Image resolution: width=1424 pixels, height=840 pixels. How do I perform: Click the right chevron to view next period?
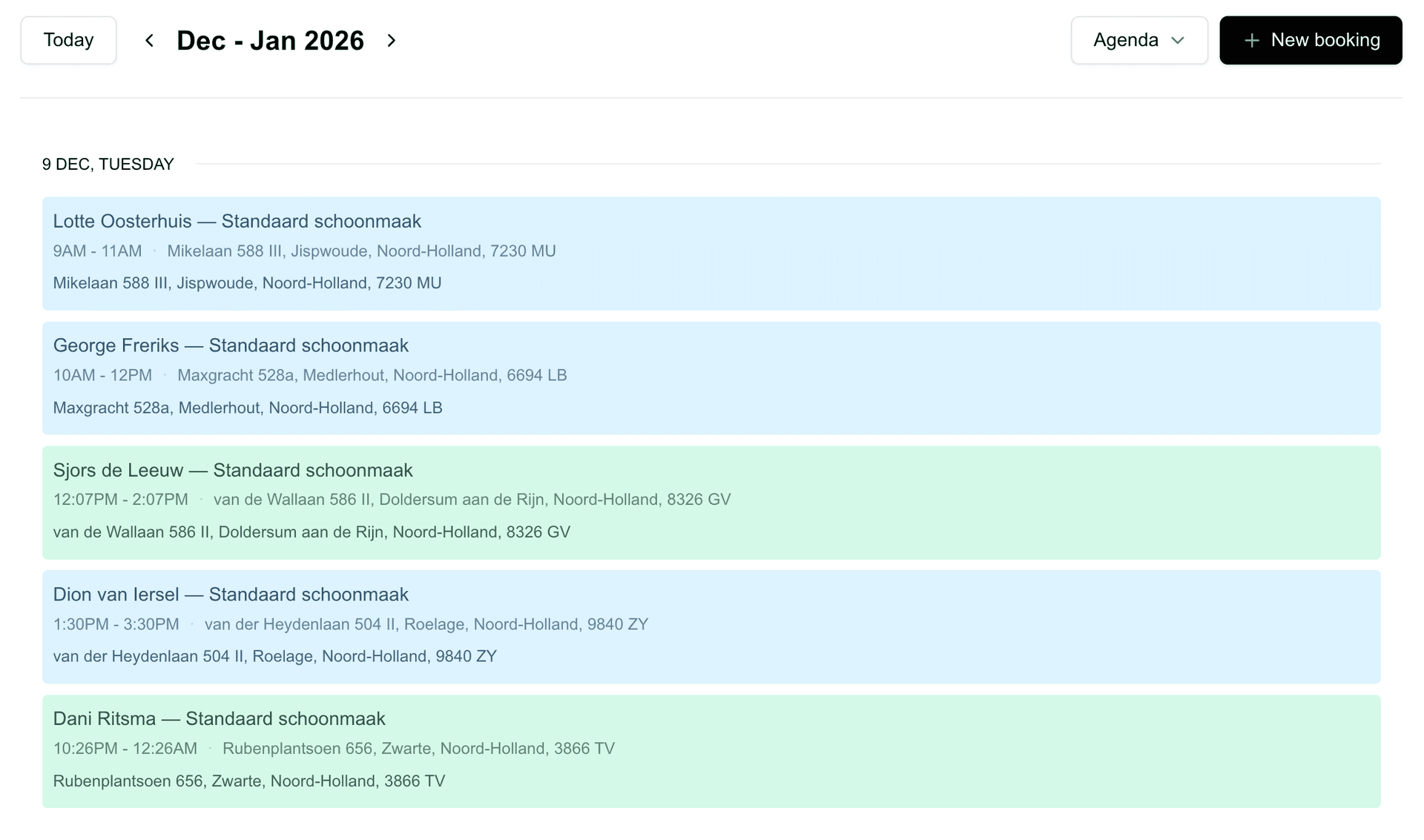coord(392,40)
